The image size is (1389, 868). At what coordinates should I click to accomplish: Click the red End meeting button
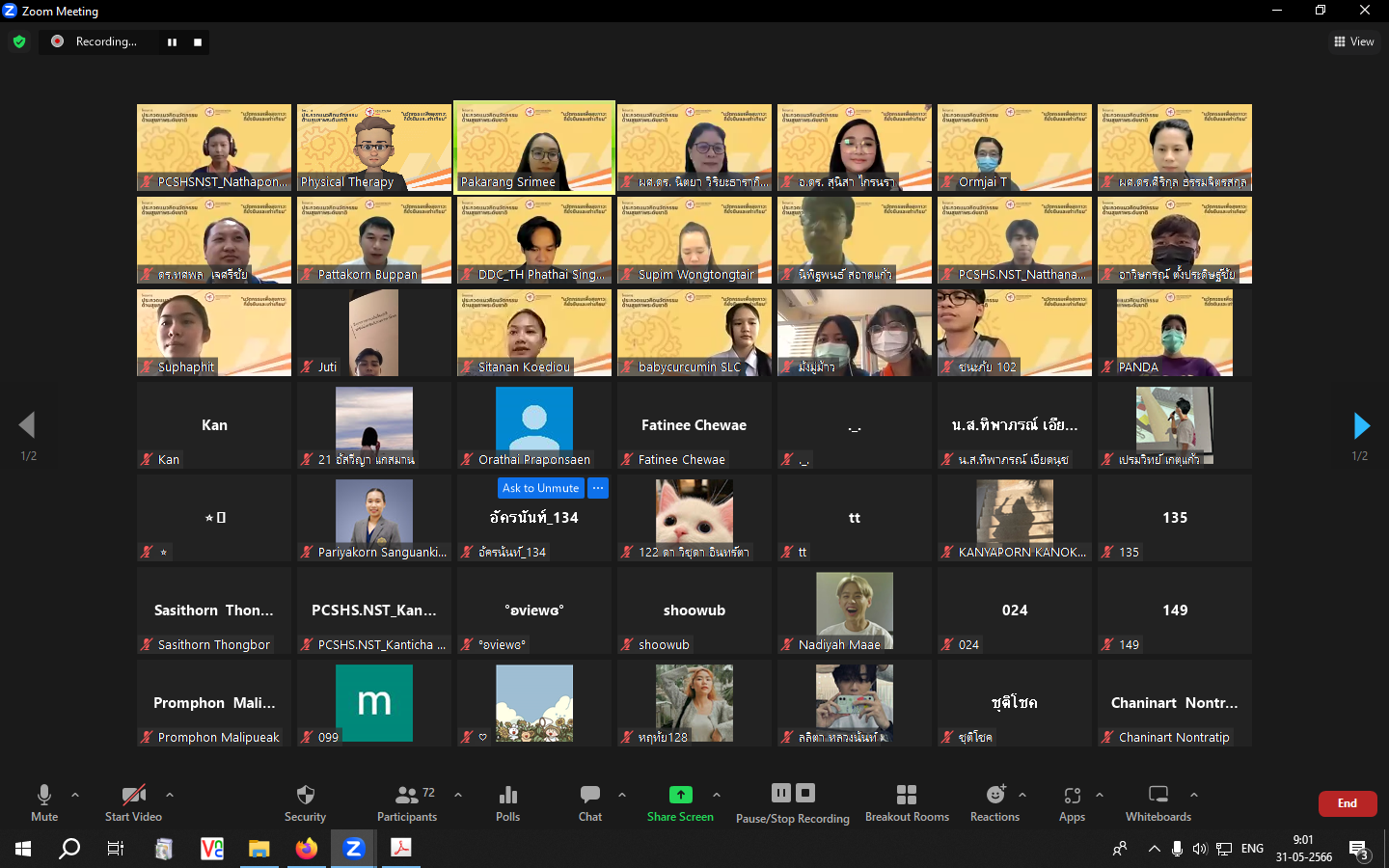click(1347, 803)
